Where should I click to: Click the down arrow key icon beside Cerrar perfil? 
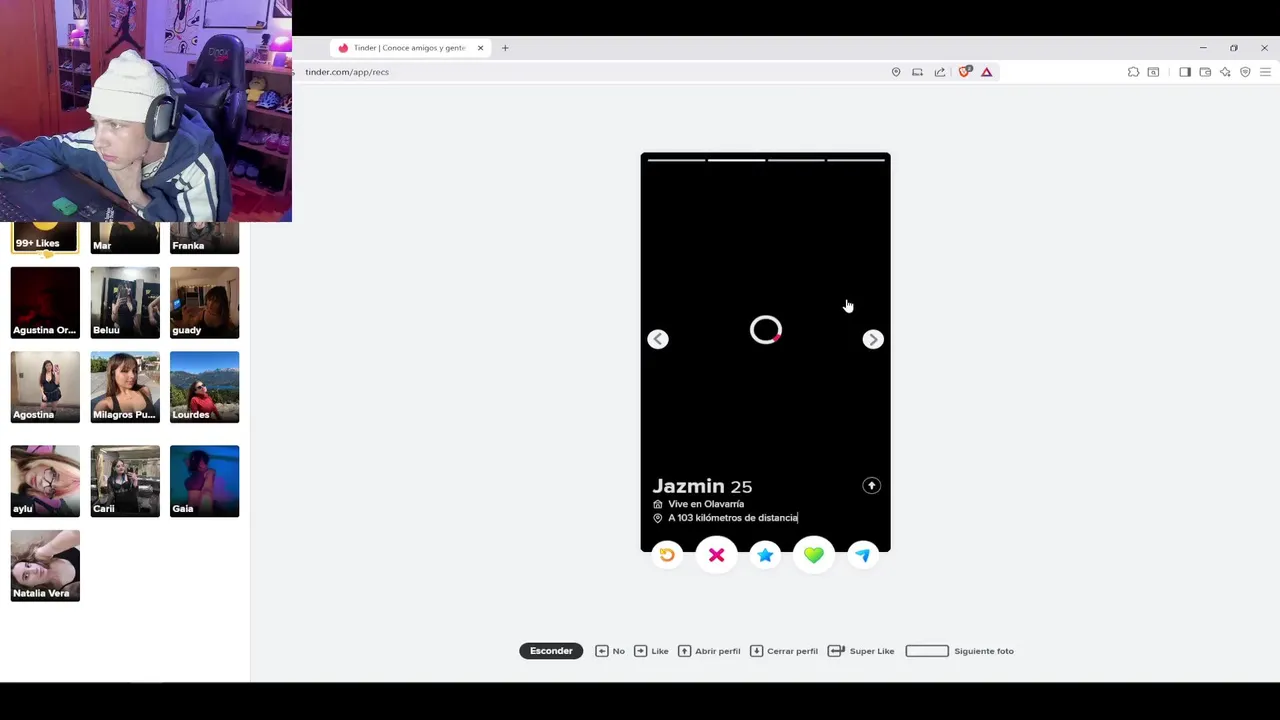pyautogui.click(x=756, y=651)
